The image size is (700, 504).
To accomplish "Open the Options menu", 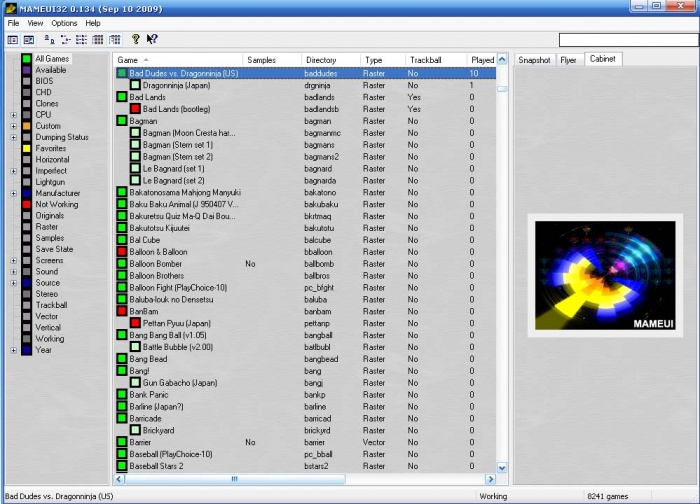I will click(64, 23).
